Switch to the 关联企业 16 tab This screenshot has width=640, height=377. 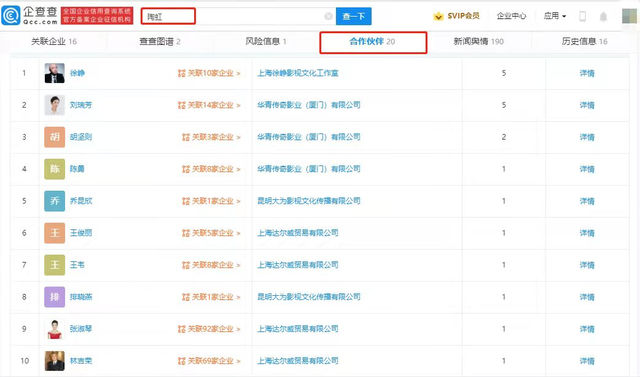point(54,41)
